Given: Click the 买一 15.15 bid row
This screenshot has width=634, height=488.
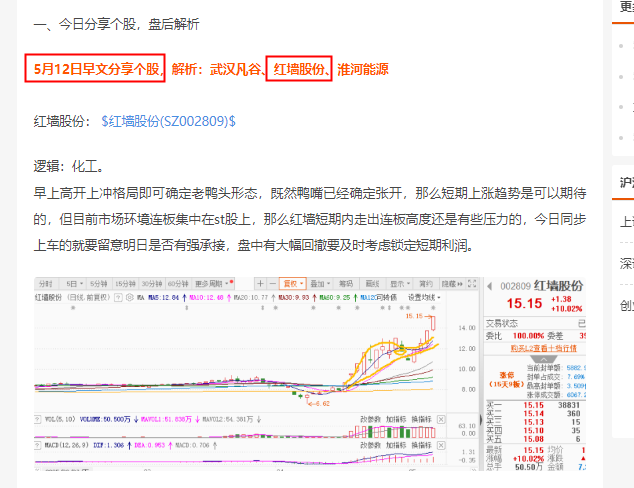Looking at the screenshot, I should tap(534, 405).
